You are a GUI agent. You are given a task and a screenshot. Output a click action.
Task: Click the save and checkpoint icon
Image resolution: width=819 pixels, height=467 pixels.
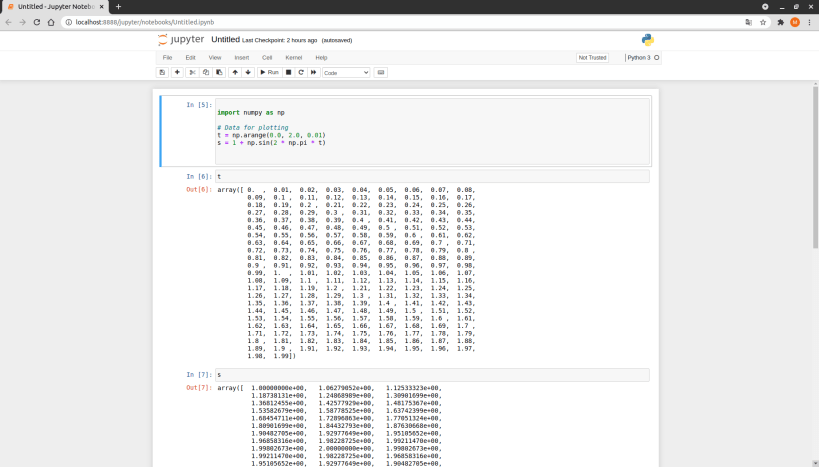click(x=162, y=72)
